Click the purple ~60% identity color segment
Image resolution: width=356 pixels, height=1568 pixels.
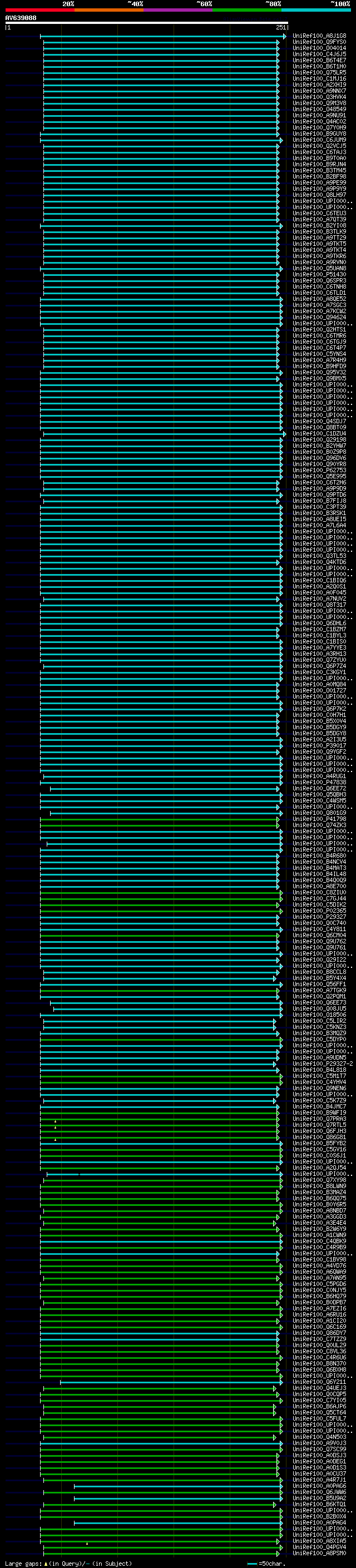click(179, 10)
